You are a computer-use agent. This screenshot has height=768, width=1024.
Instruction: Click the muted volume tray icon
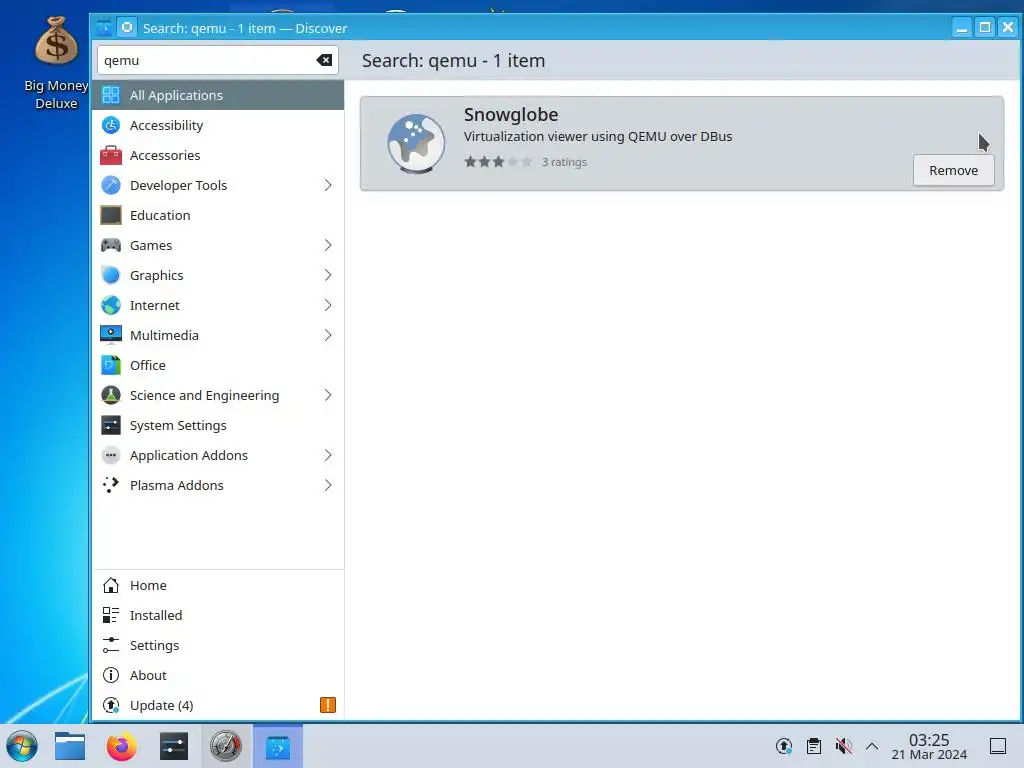[x=844, y=746]
